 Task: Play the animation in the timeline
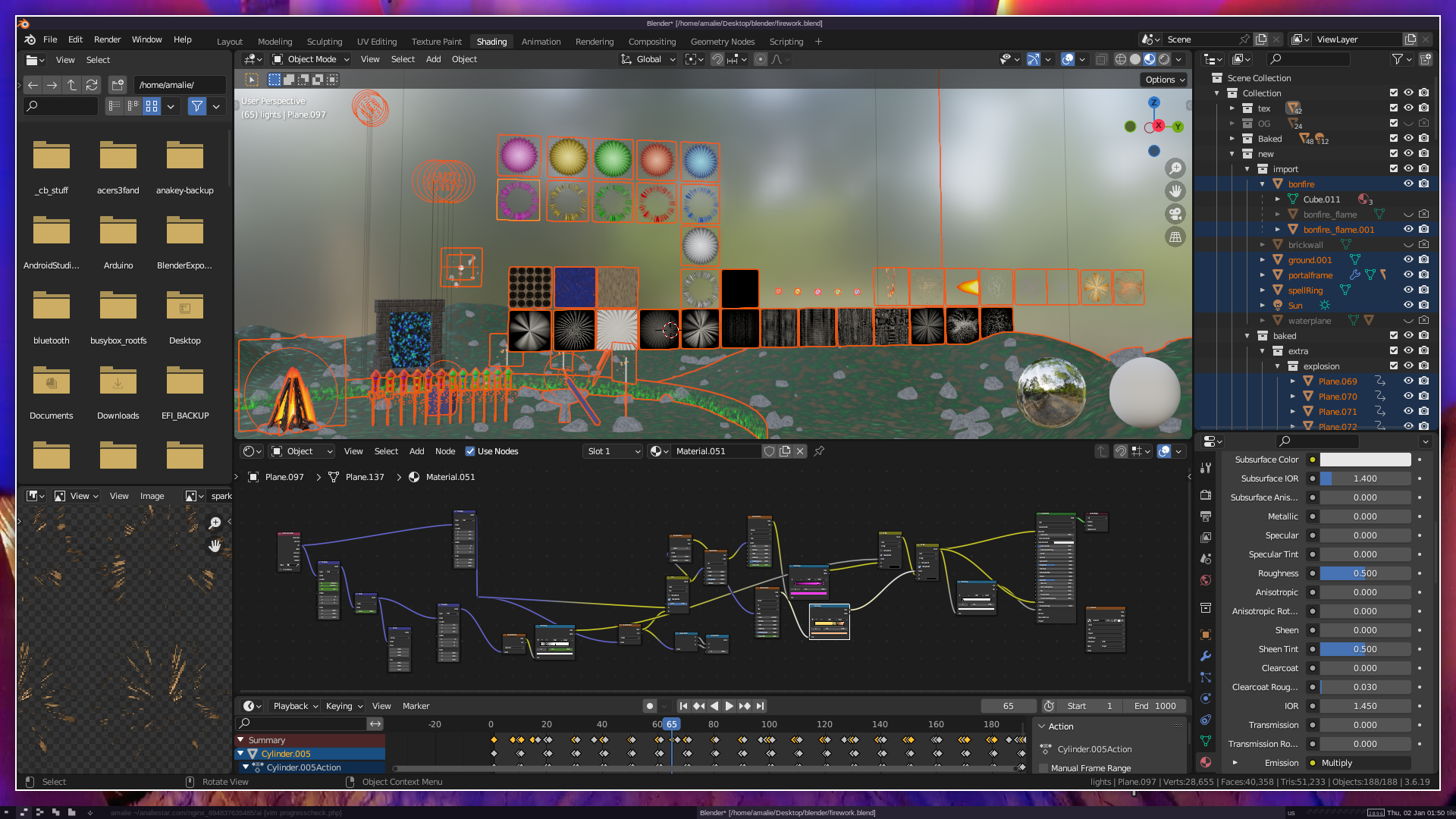point(729,706)
